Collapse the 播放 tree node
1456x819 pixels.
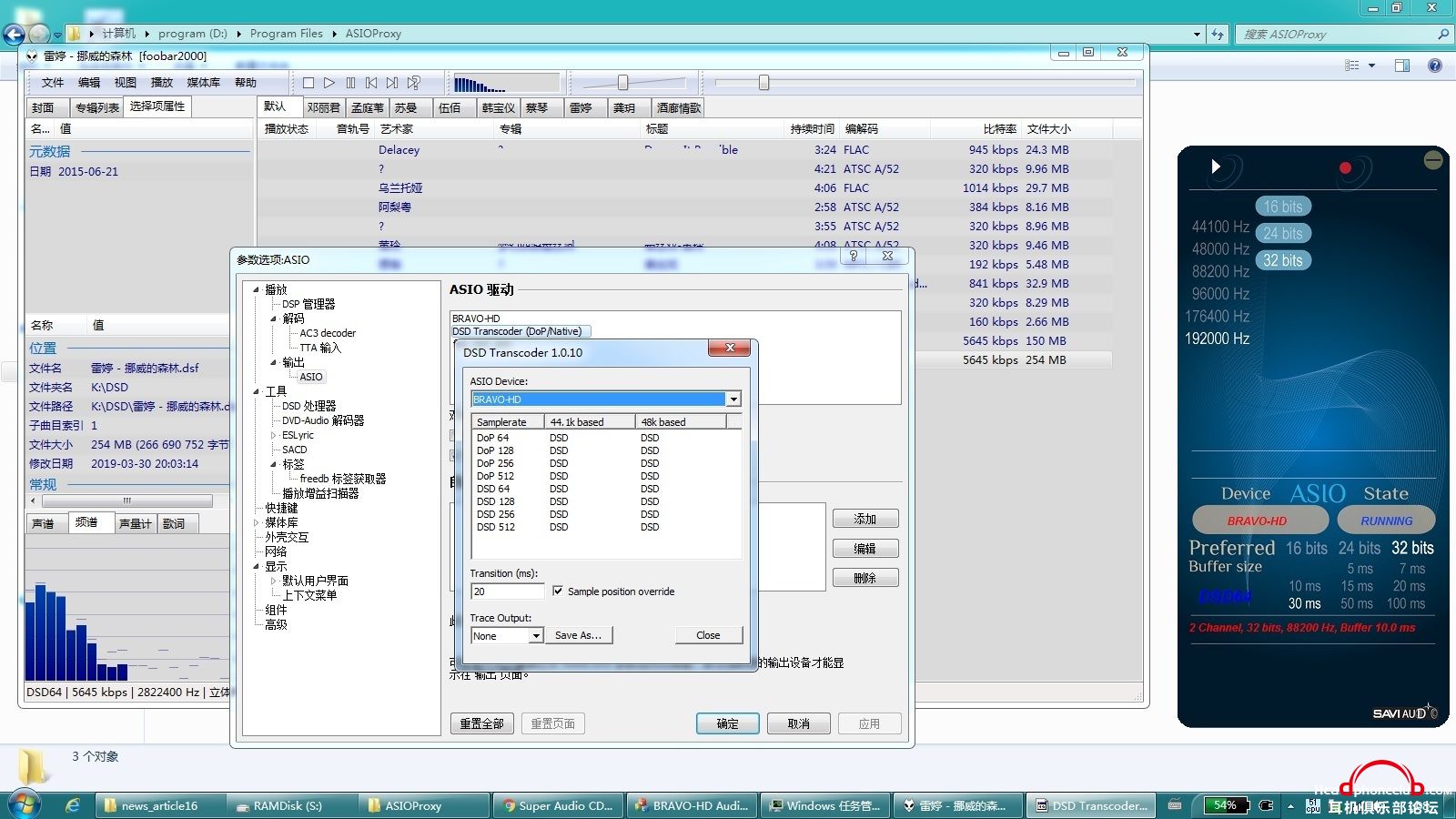(257, 289)
